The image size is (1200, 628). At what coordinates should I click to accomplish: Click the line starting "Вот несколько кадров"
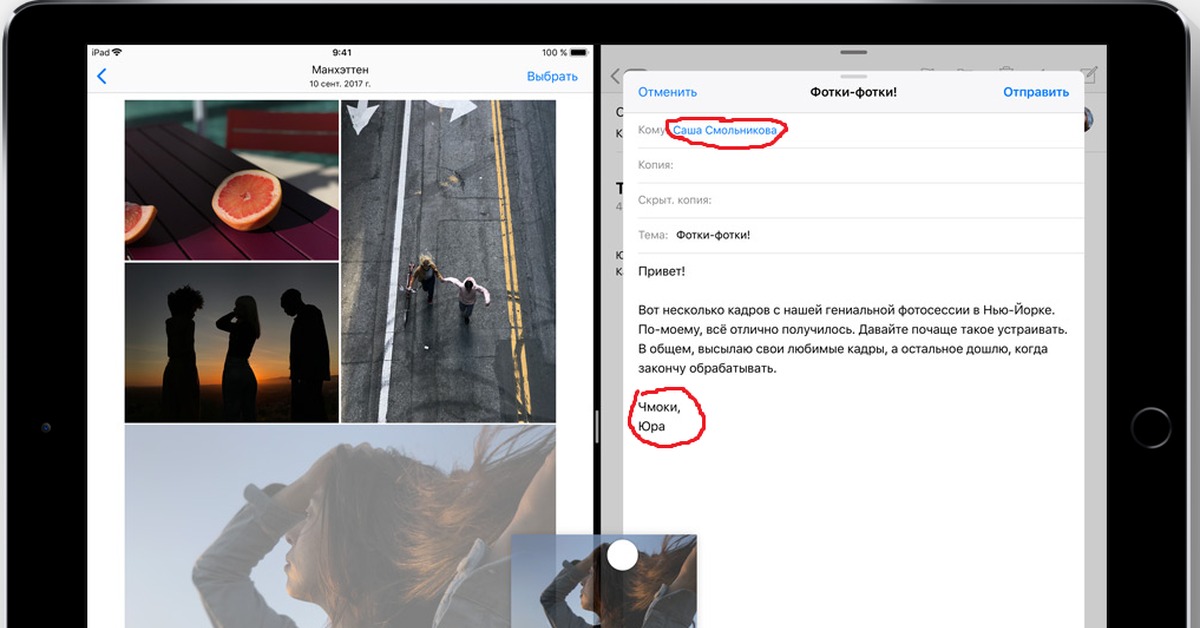(846, 310)
